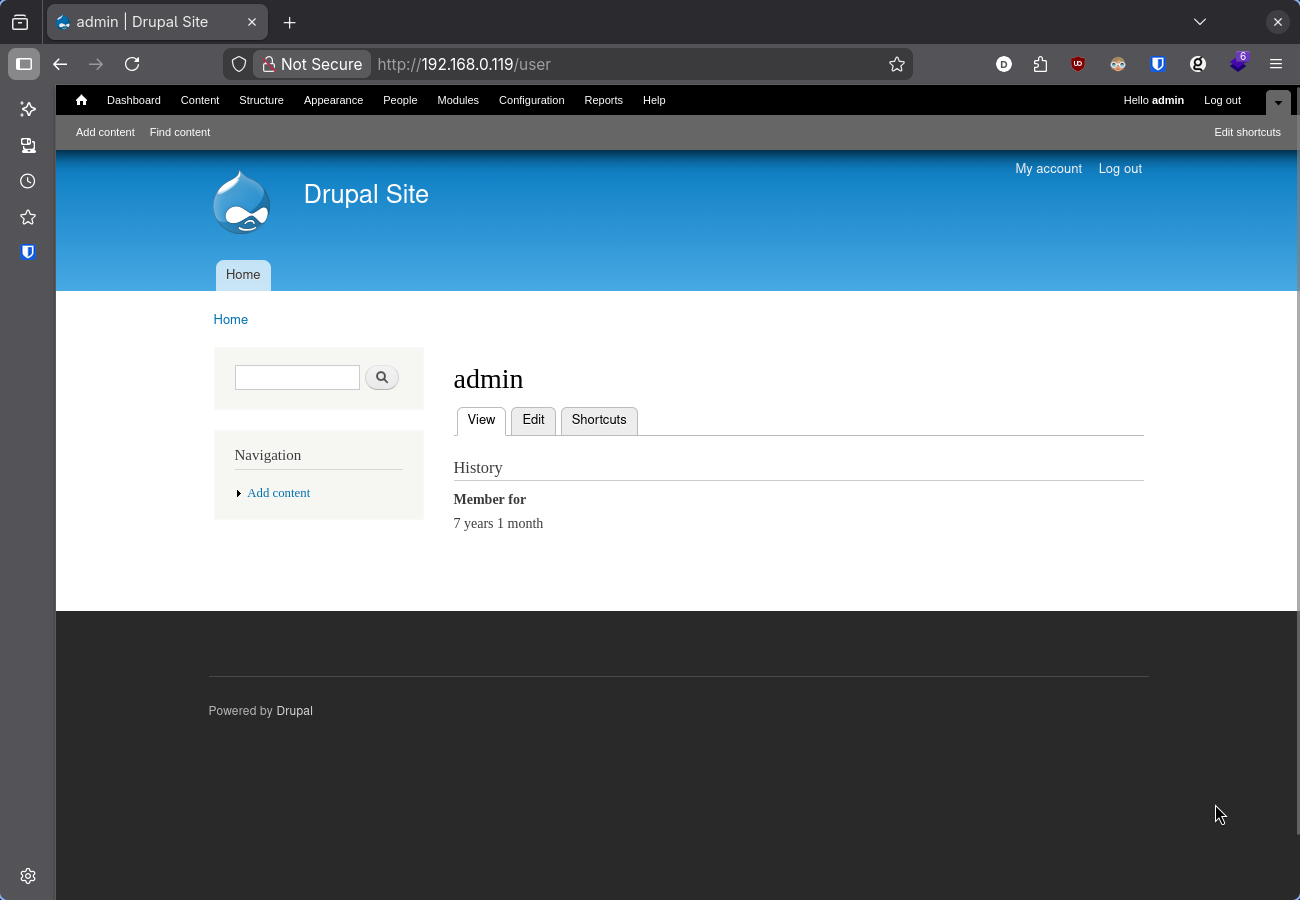Bookmark this page with the star icon
The image size is (1300, 900).
coord(896,63)
